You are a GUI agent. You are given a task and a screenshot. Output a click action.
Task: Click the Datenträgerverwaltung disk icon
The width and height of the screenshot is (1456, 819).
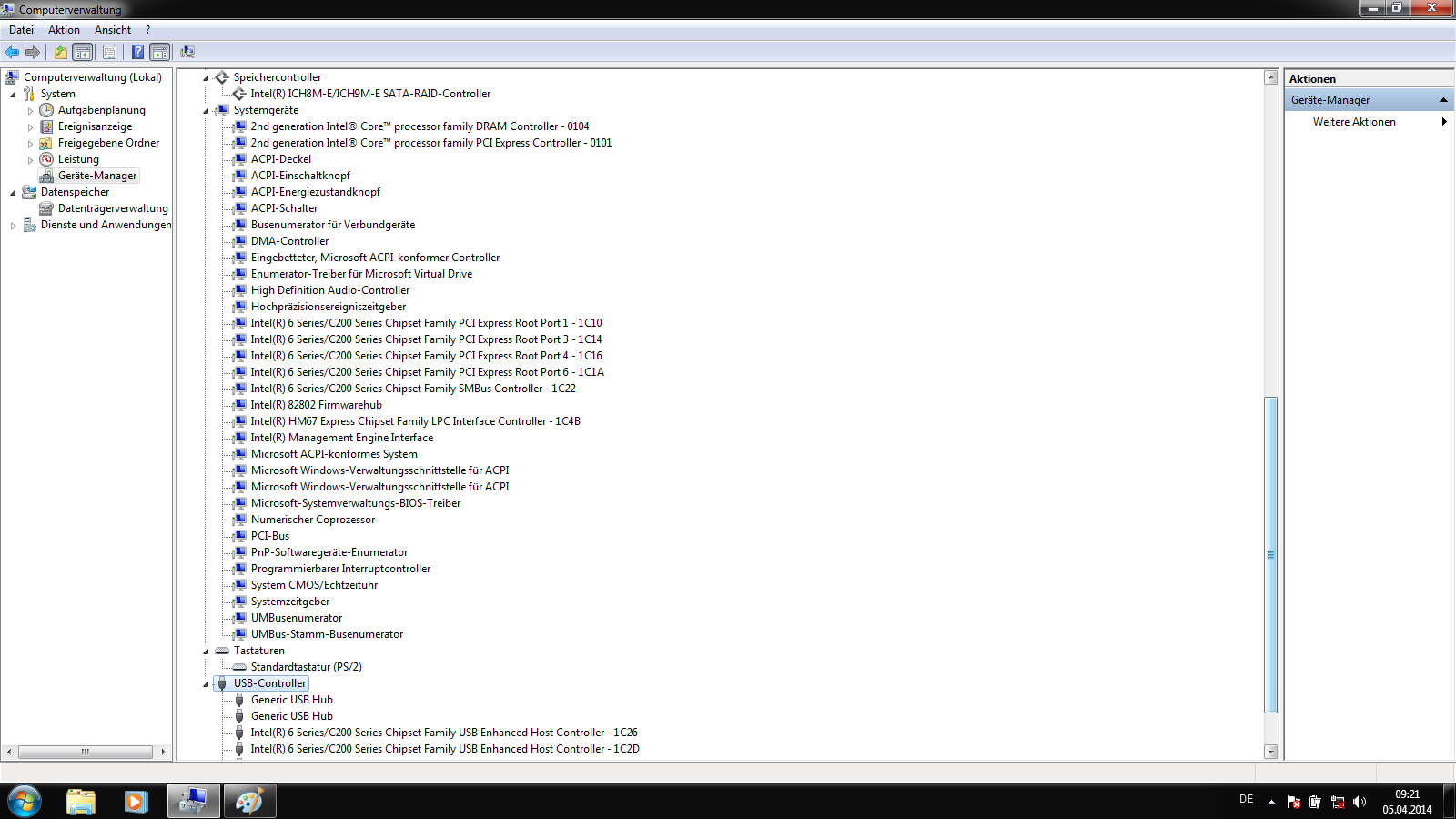click(x=46, y=208)
